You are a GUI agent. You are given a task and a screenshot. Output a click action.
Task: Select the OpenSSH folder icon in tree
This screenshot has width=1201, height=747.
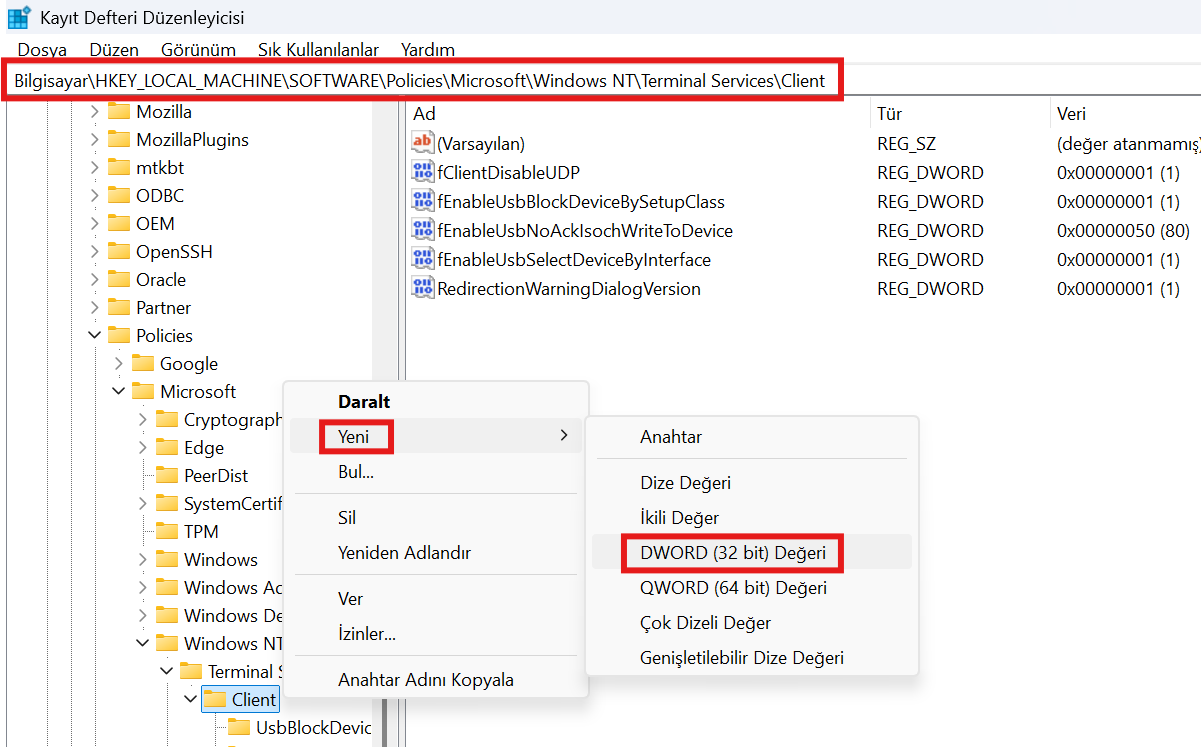[120, 252]
